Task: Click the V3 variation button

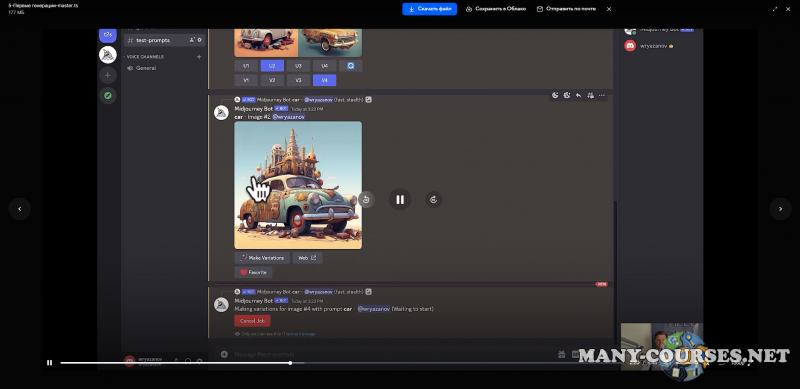Action: [x=298, y=80]
